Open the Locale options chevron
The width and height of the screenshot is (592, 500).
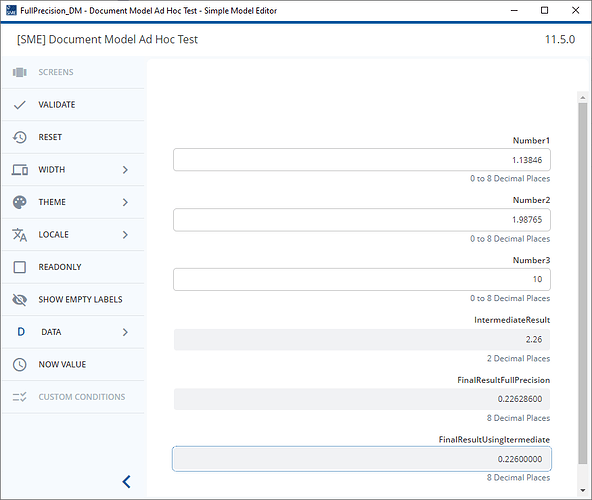tap(125, 235)
